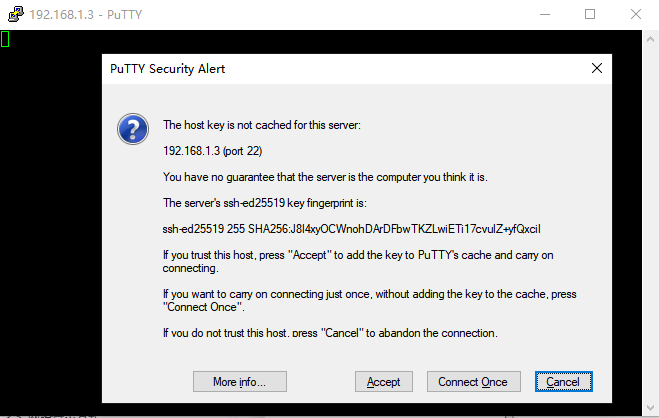This screenshot has width=659, height=418.
Task: Click the terminal scrollbar down arrow
Action: (x=650, y=408)
